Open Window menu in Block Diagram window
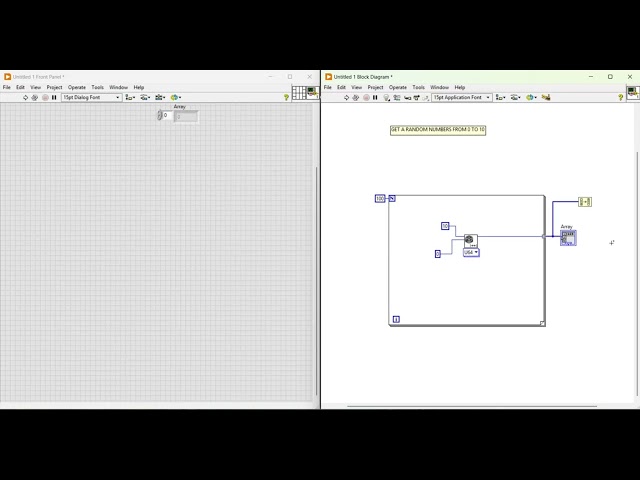Image resolution: width=640 pixels, height=480 pixels. point(440,87)
